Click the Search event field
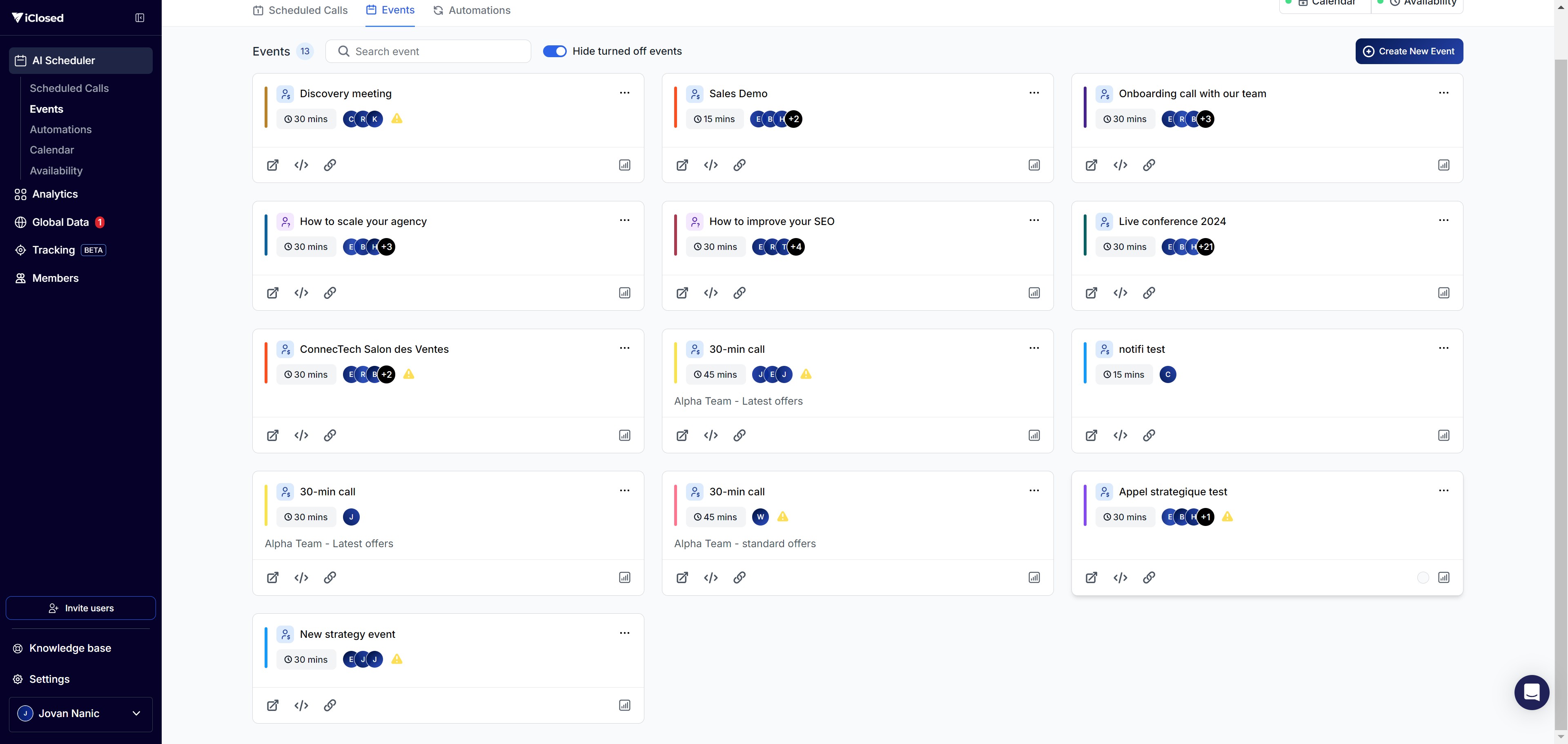The width and height of the screenshot is (1568, 744). 428,51
